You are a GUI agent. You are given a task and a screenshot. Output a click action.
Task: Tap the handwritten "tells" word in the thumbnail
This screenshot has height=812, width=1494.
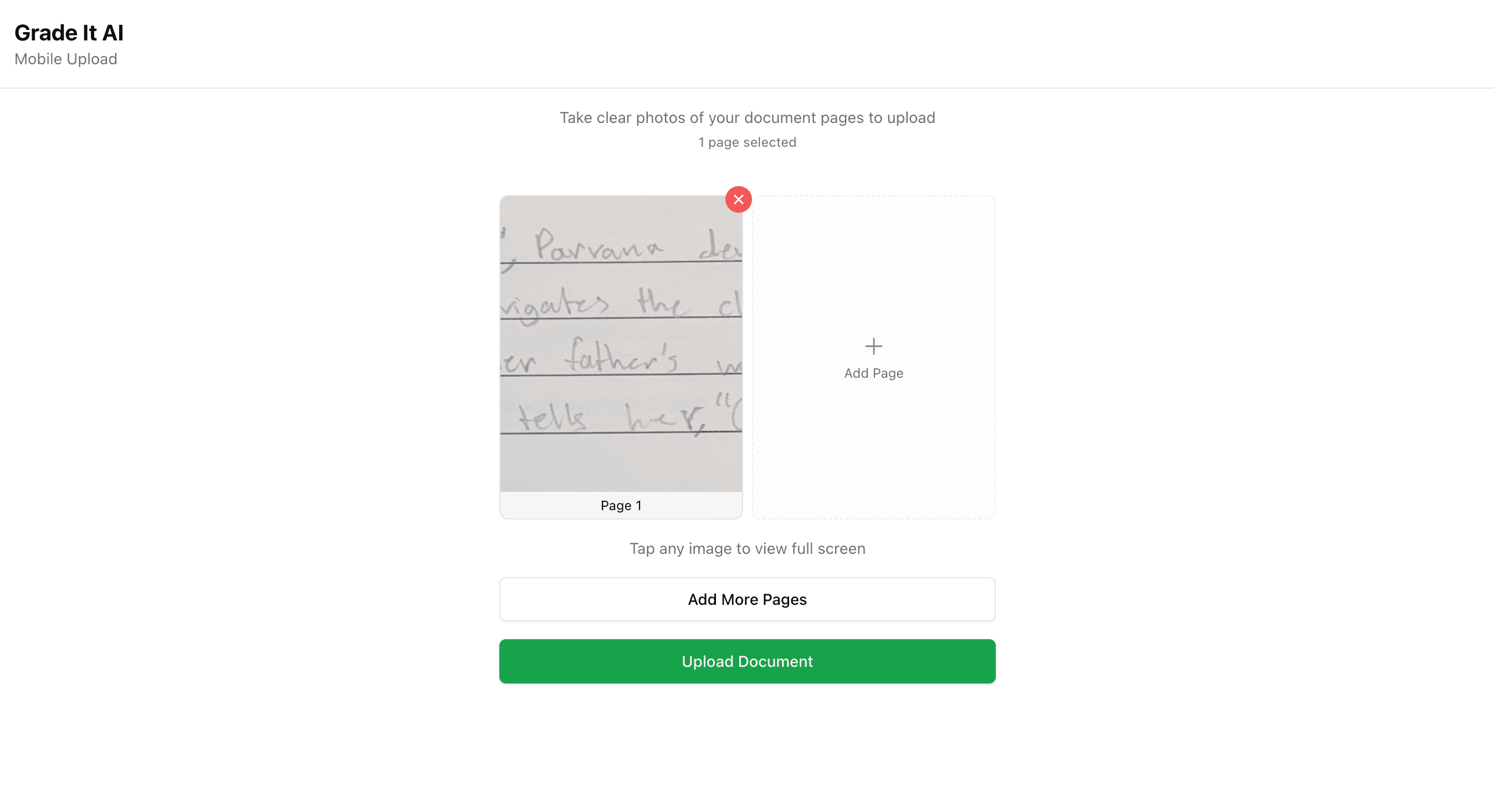tap(551, 417)
